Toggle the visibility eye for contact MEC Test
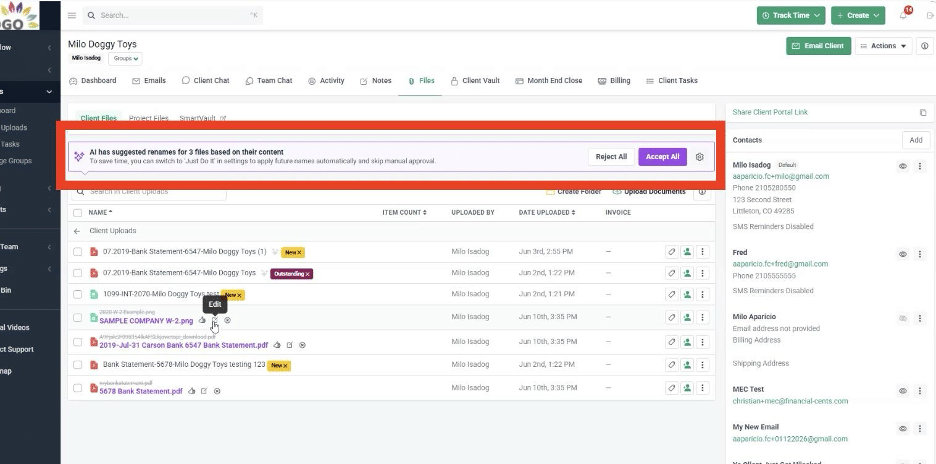This screenshot has width=936, height=464. [x=903, y=391]
